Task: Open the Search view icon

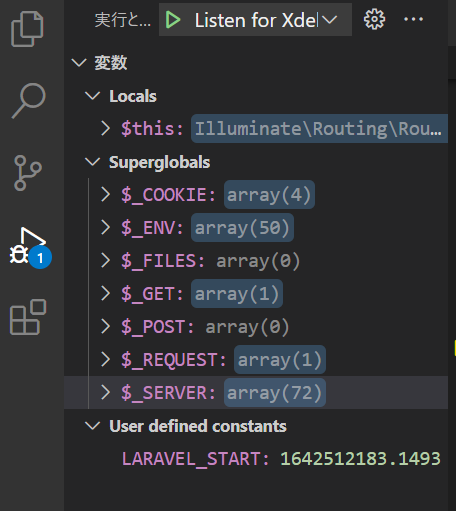Action: [29, 101]
